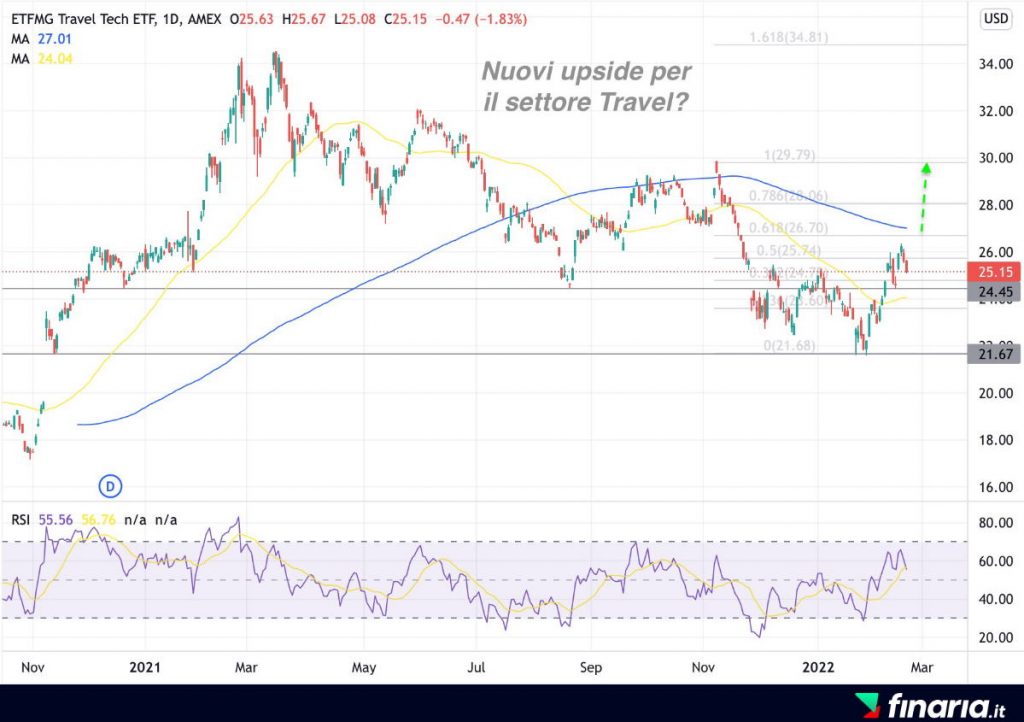Click the Fibonacci 0(21.68) level label
The image size is (1024, 722).
[x=790, y=345]
